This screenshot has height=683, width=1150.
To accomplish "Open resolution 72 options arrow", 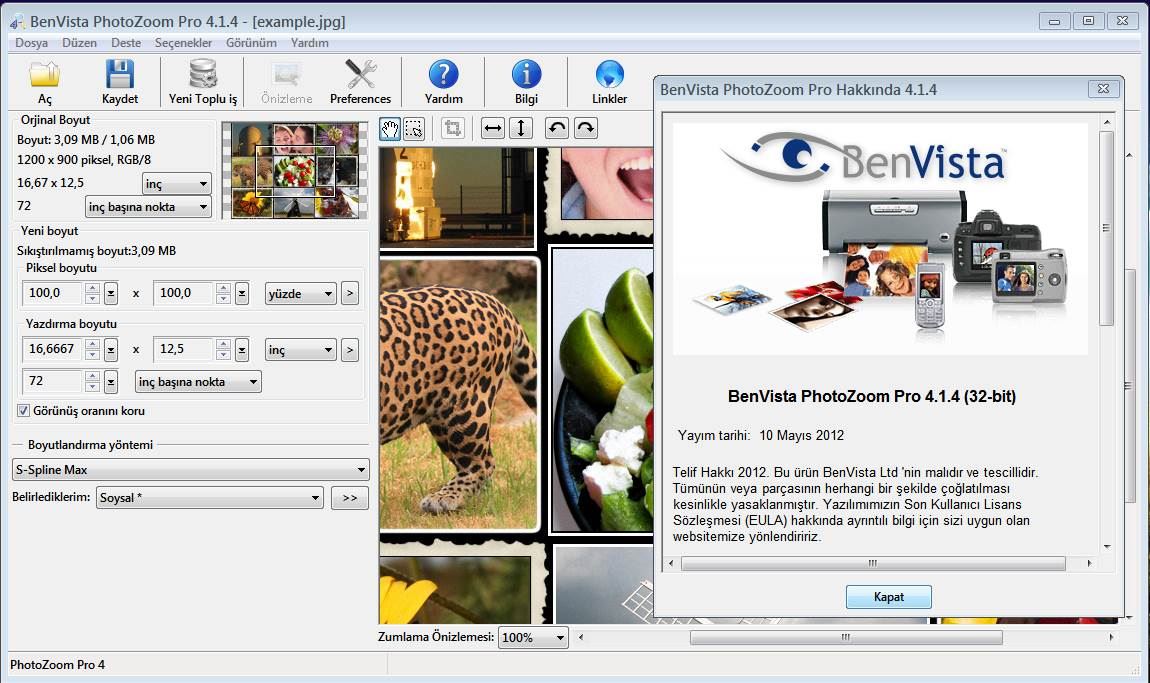I will coord(111,381).
